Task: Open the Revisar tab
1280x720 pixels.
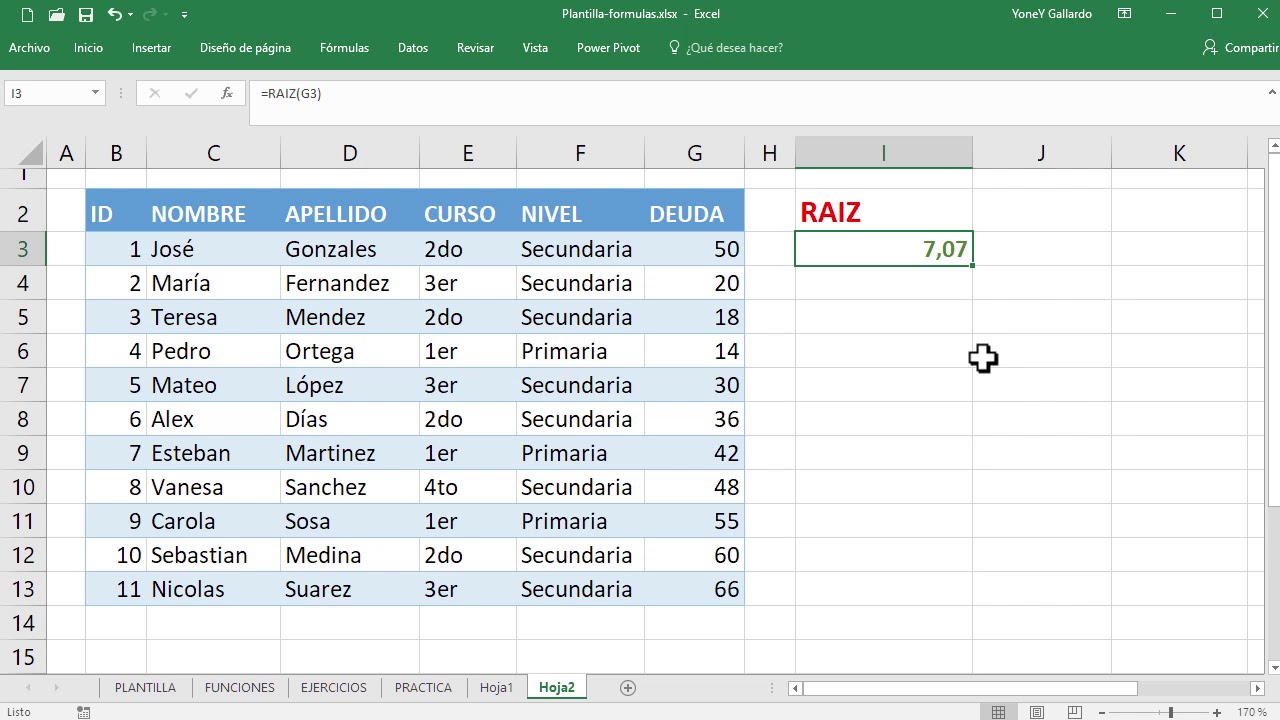Action: [475, 48]
